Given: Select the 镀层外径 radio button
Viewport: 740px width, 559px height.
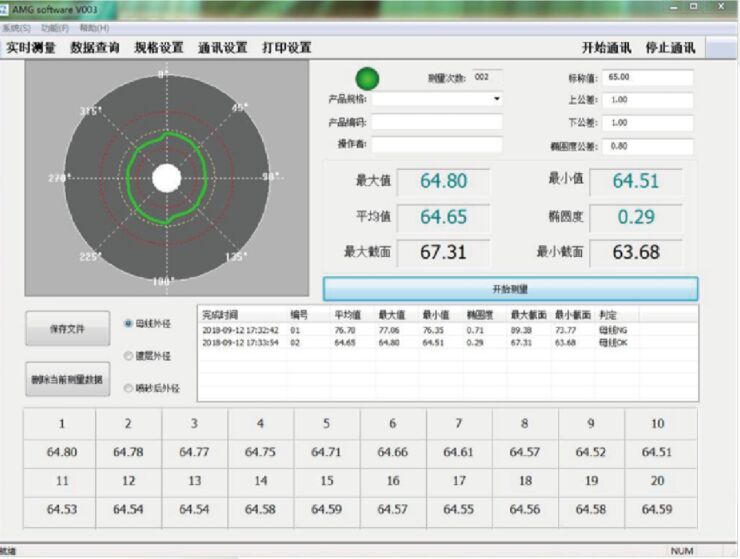Looking at the screenshot, I should tap(128, 355).
